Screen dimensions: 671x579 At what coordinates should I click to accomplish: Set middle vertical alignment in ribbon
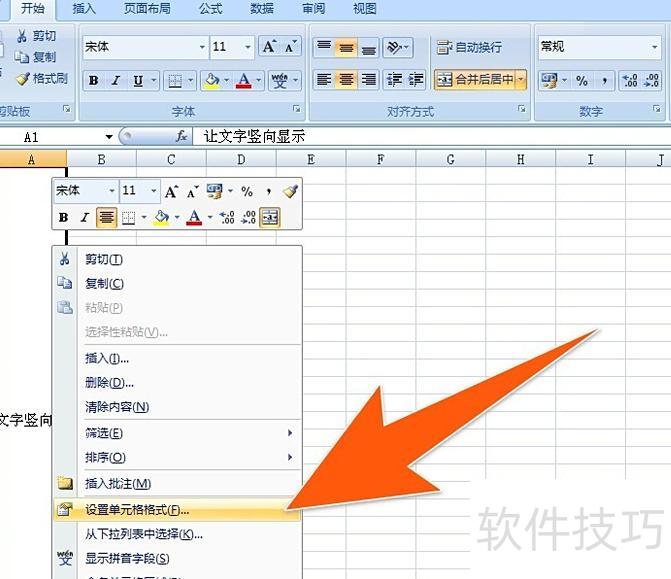[346, 47]
